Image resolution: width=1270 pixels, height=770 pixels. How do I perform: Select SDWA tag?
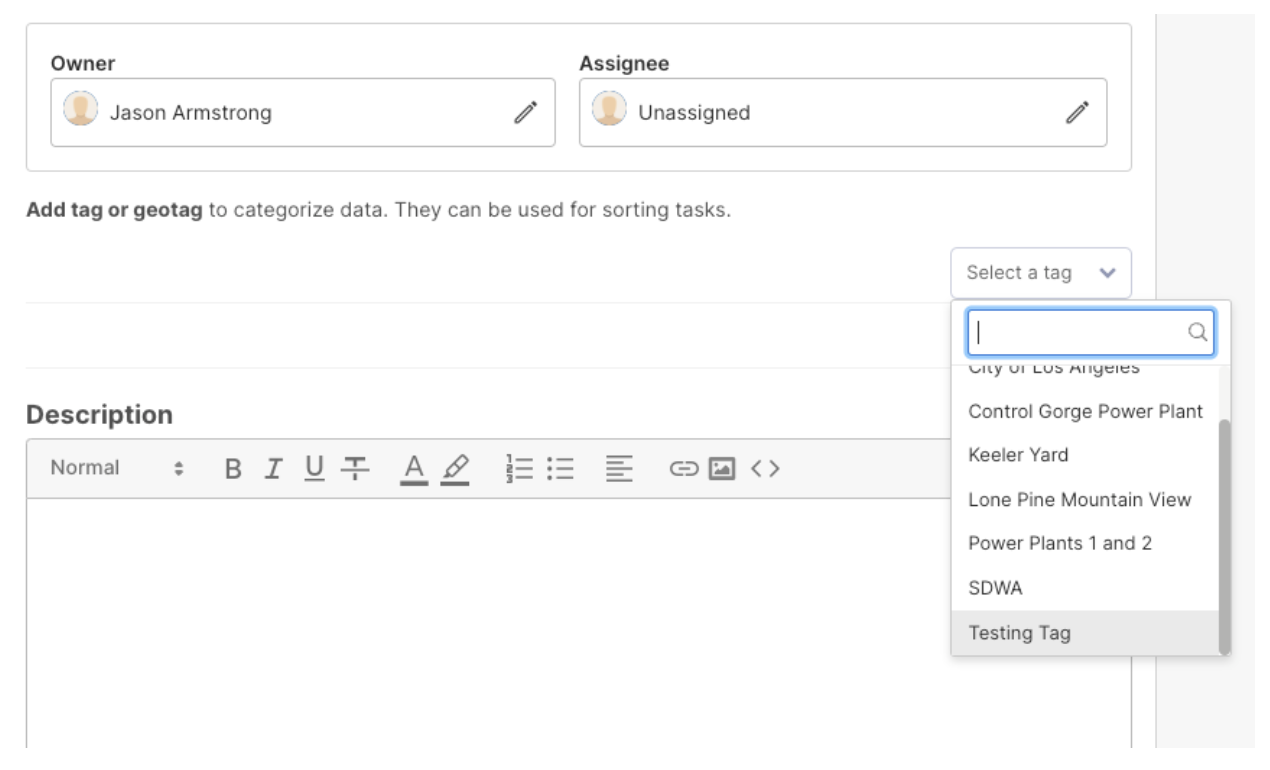[1085, 588]
